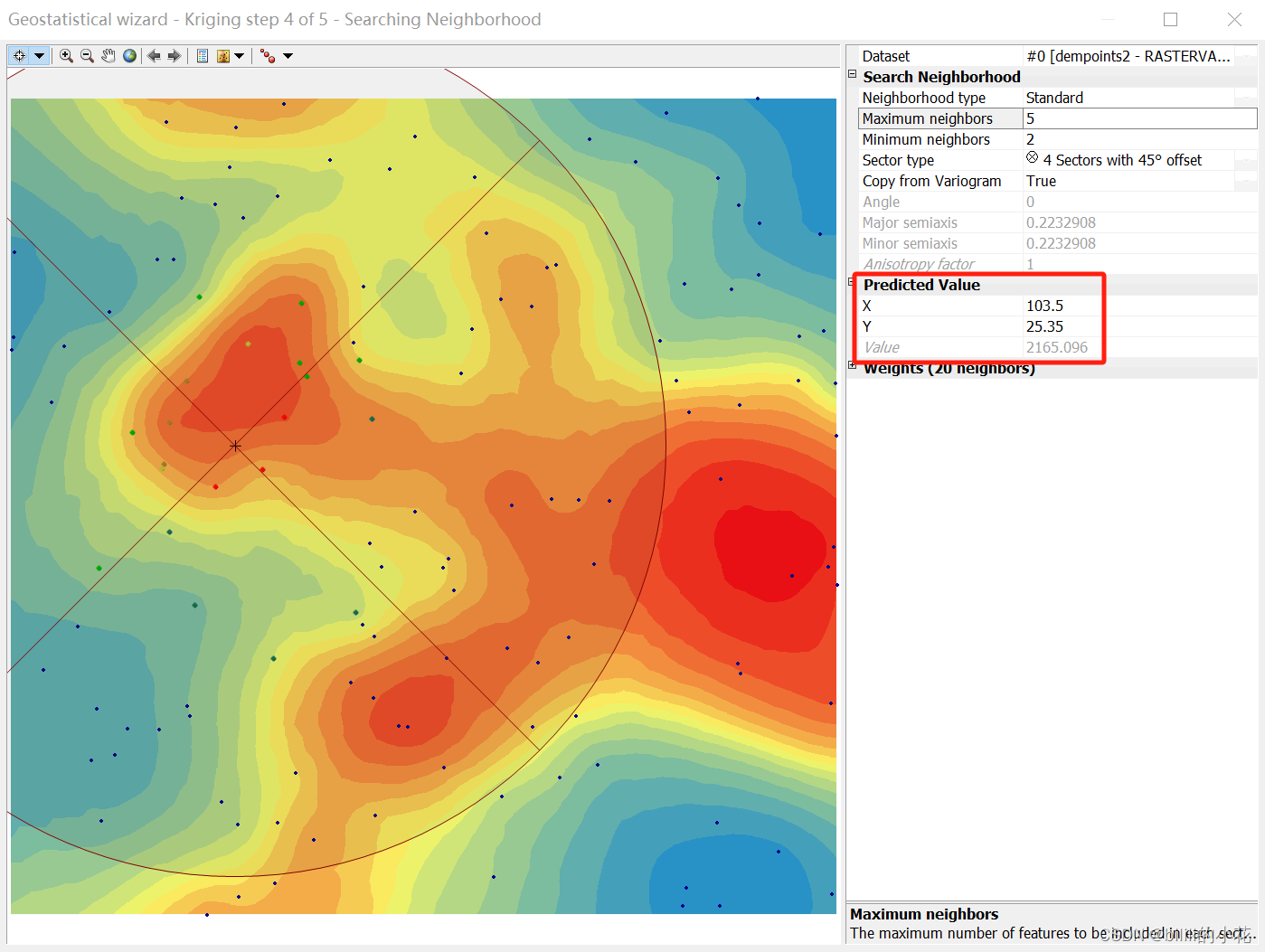Select the Copy from Variogram label

click(931, 181)
